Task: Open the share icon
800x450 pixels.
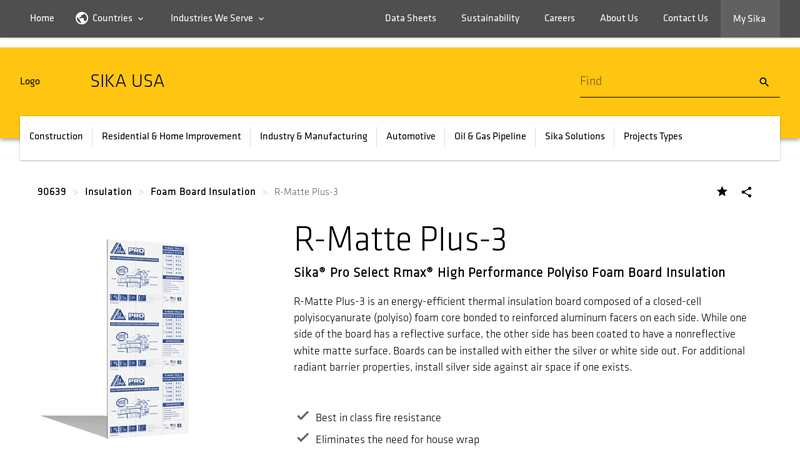Action: pos(746,192)
